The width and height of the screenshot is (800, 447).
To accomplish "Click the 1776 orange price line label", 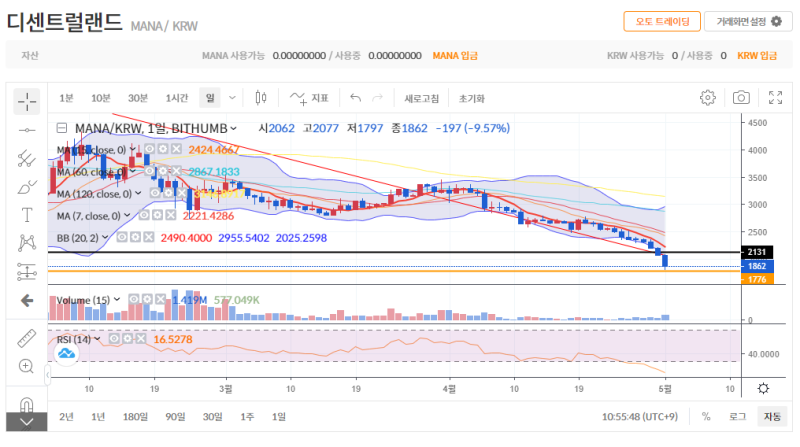I will click(757, 279).
